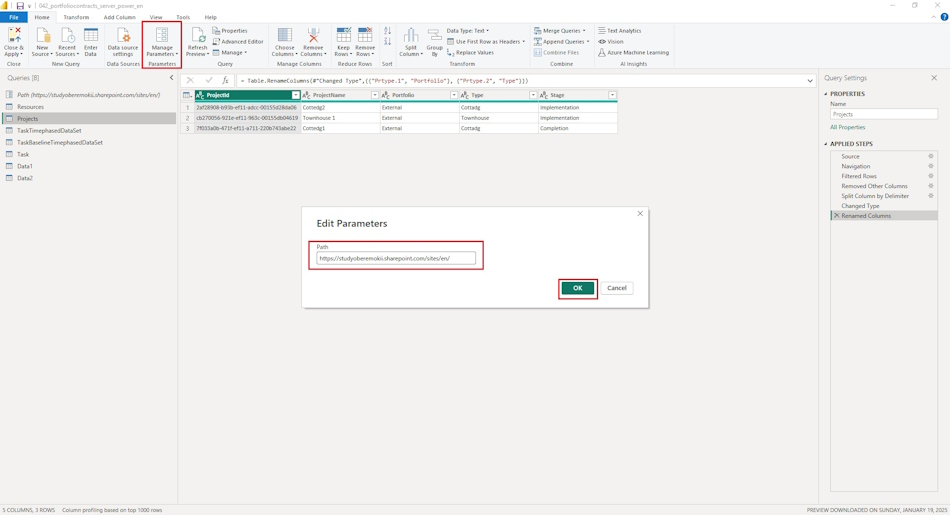Click Replace Values
Viewport: 950px width, 515px height.
tap(470, 53)
